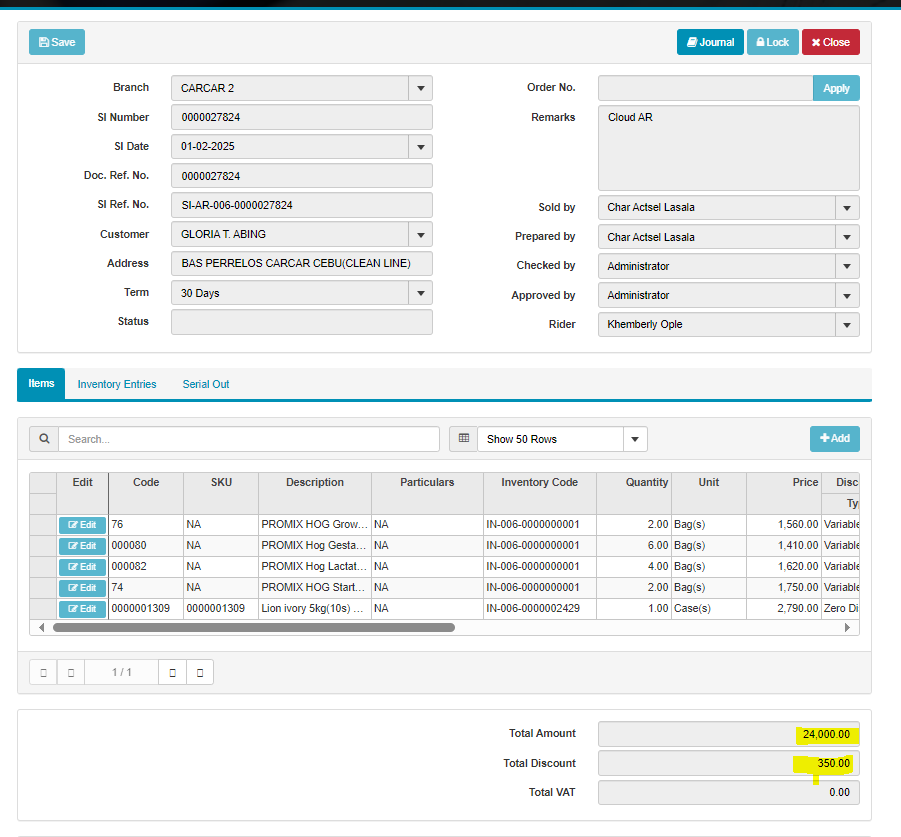The image size is (901, 837).
Task: Click into the items Search field
Action: pos(248,439)
